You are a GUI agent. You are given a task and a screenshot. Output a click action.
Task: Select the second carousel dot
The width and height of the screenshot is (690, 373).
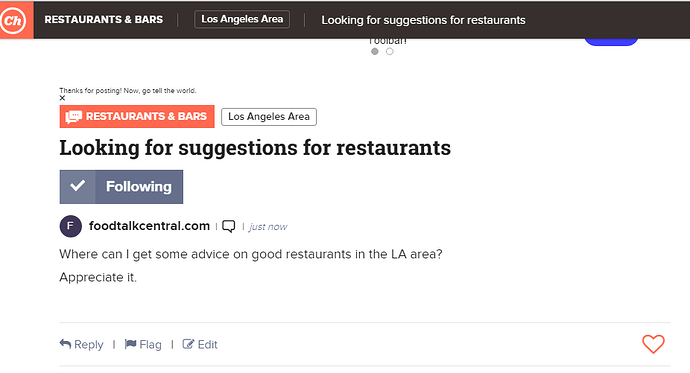click(x=389, y=51)
